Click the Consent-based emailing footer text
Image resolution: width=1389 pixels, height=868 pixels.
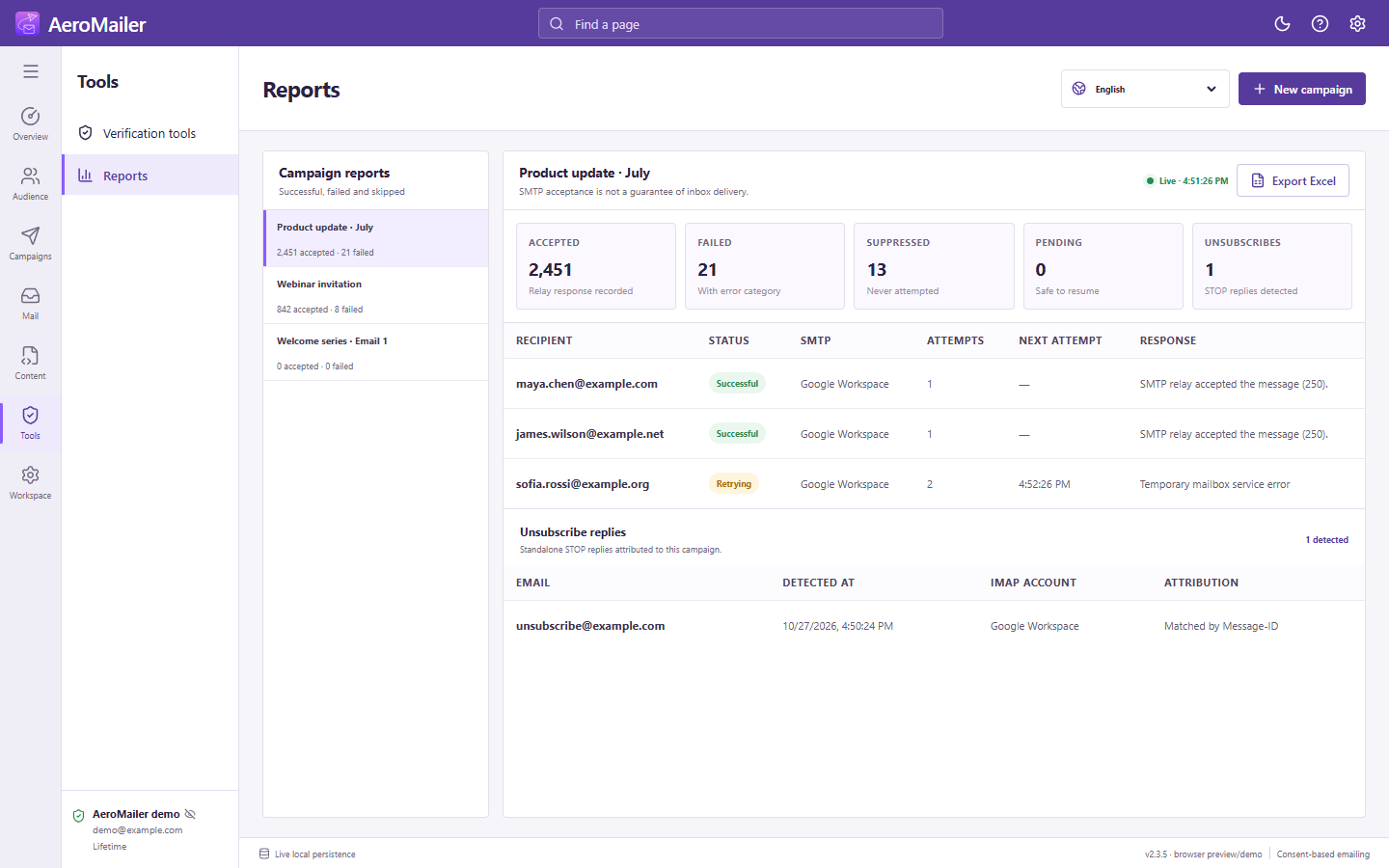tap(1323, 854)
